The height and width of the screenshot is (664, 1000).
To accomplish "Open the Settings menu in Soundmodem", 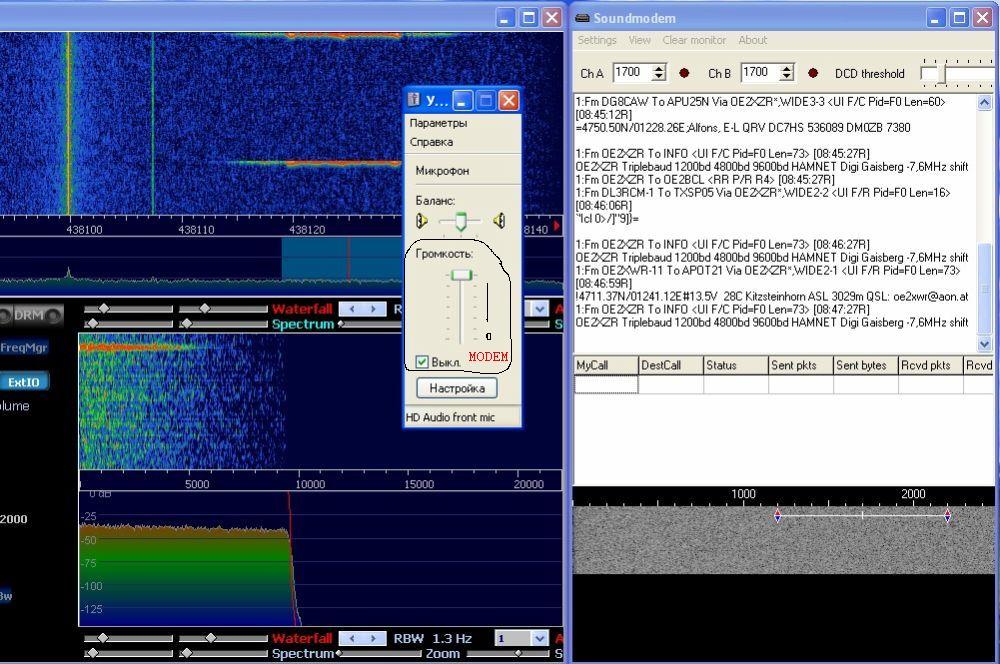I will [597, 40].
